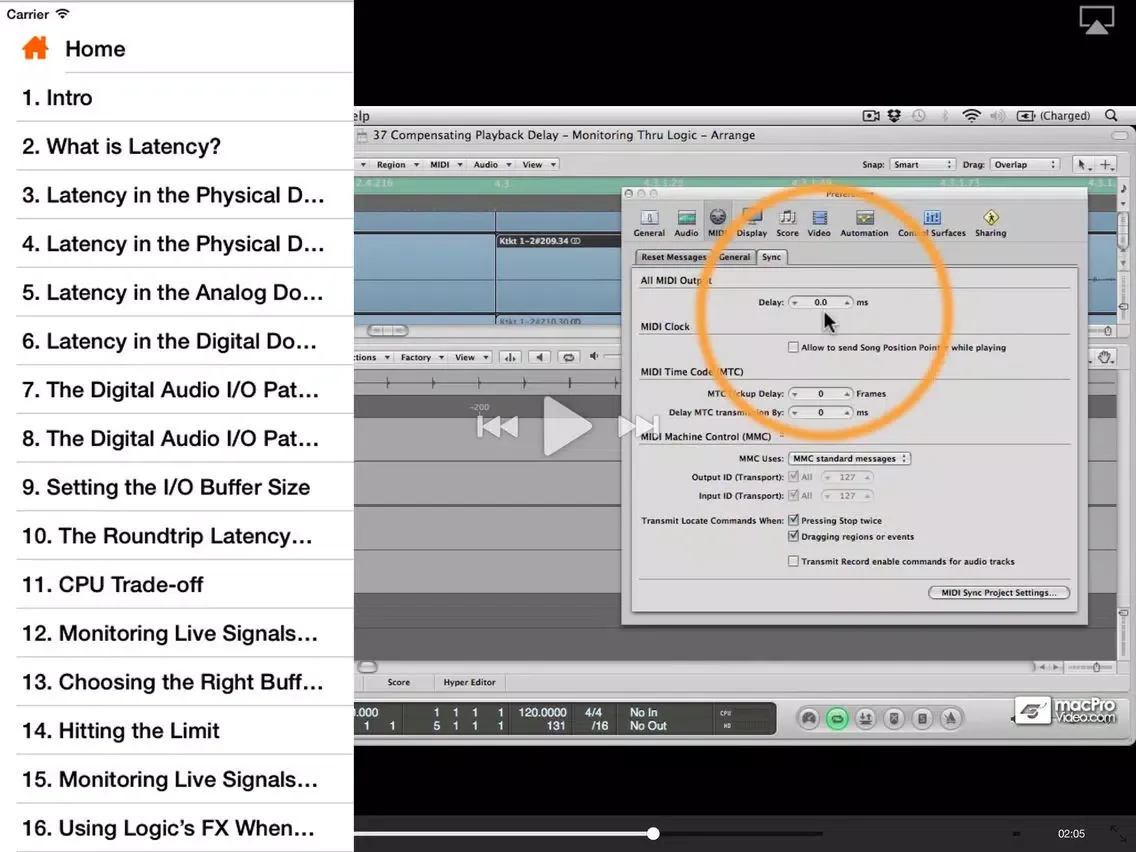Open the Control Surfaces preferences icon
The image size is (1136, 852).
click(x=932, y=223)
